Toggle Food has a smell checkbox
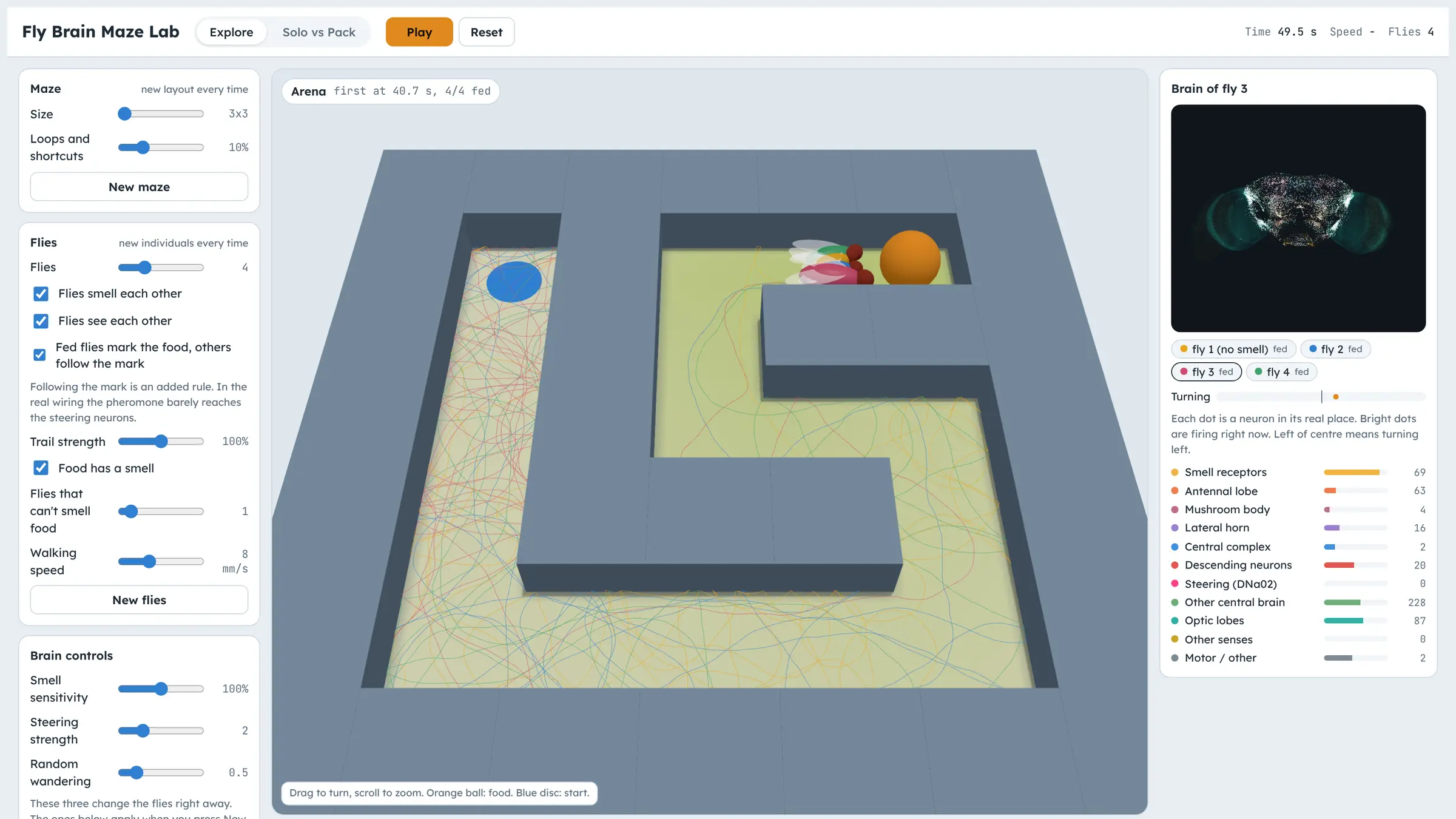This screenshot has height=819, width=1456. [41, 468]
